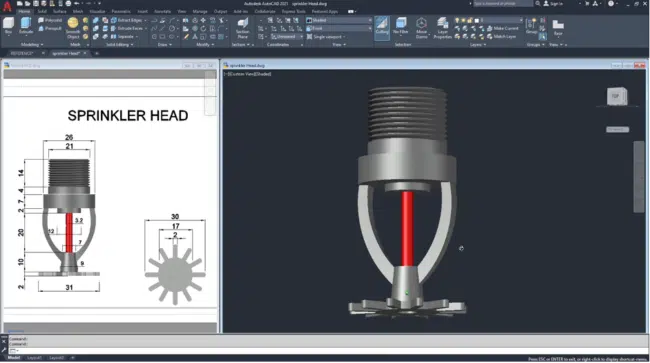Open the Shaded visual style dropdown
The height and width of the screenshot is (363, 650).
click(x=339, y=20)
